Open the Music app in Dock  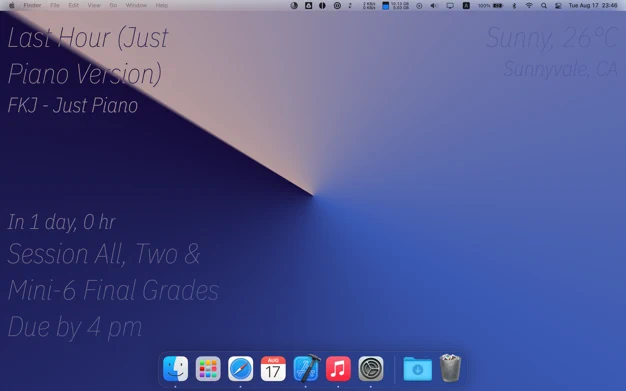point(338,368)
